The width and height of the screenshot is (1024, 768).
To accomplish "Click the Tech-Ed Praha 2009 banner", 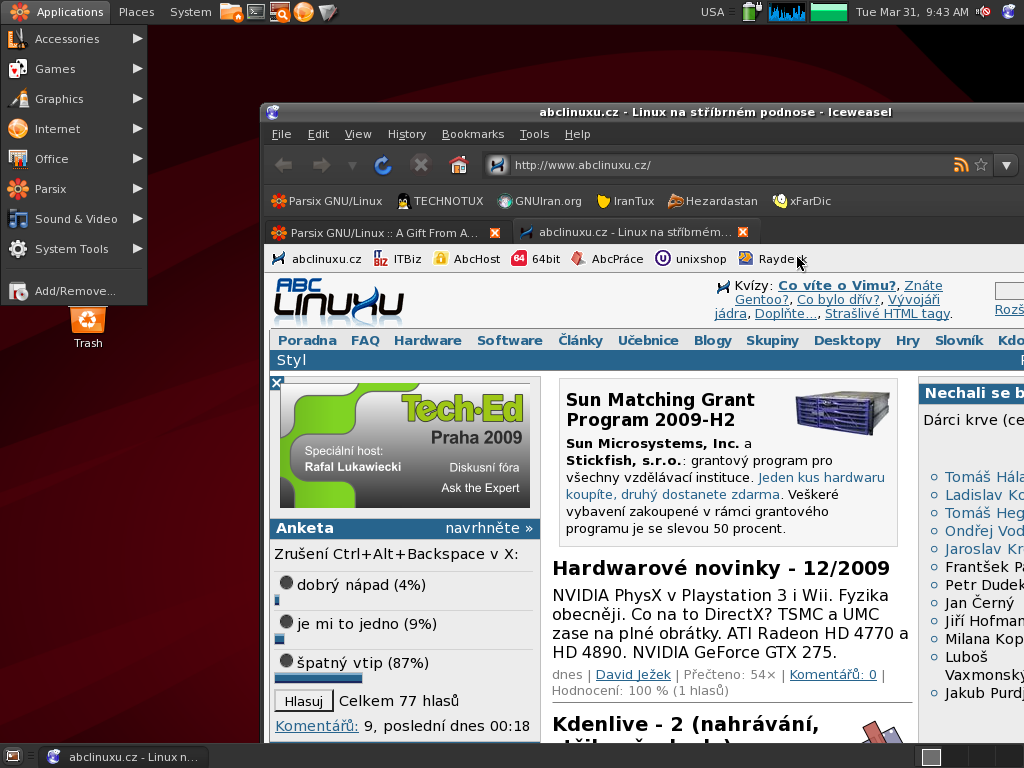I will click(x=405, y=445).
